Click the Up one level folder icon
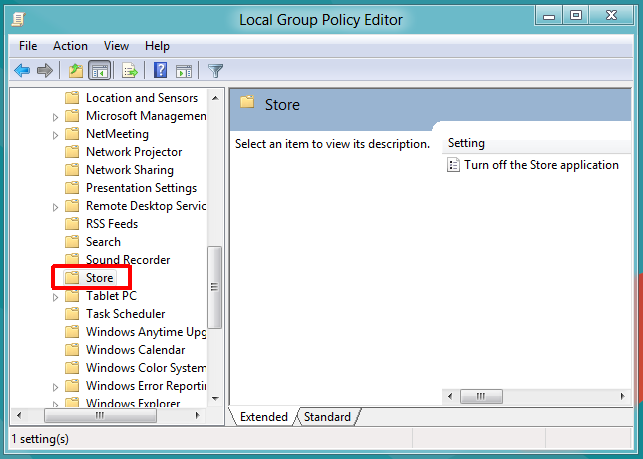Screen dimensions: 643x459 point(75,70)
